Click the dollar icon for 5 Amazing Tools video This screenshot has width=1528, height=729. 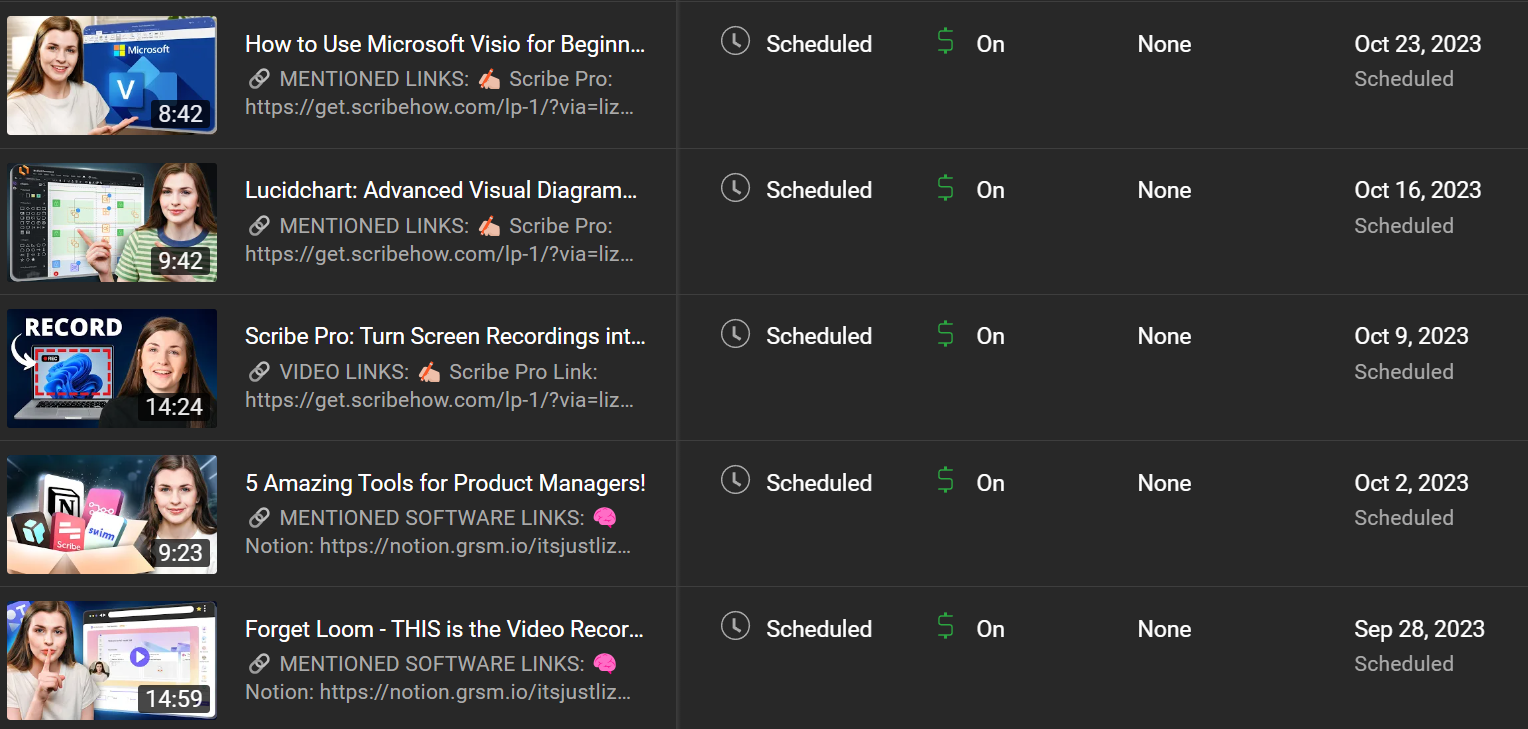coord(945,481)
